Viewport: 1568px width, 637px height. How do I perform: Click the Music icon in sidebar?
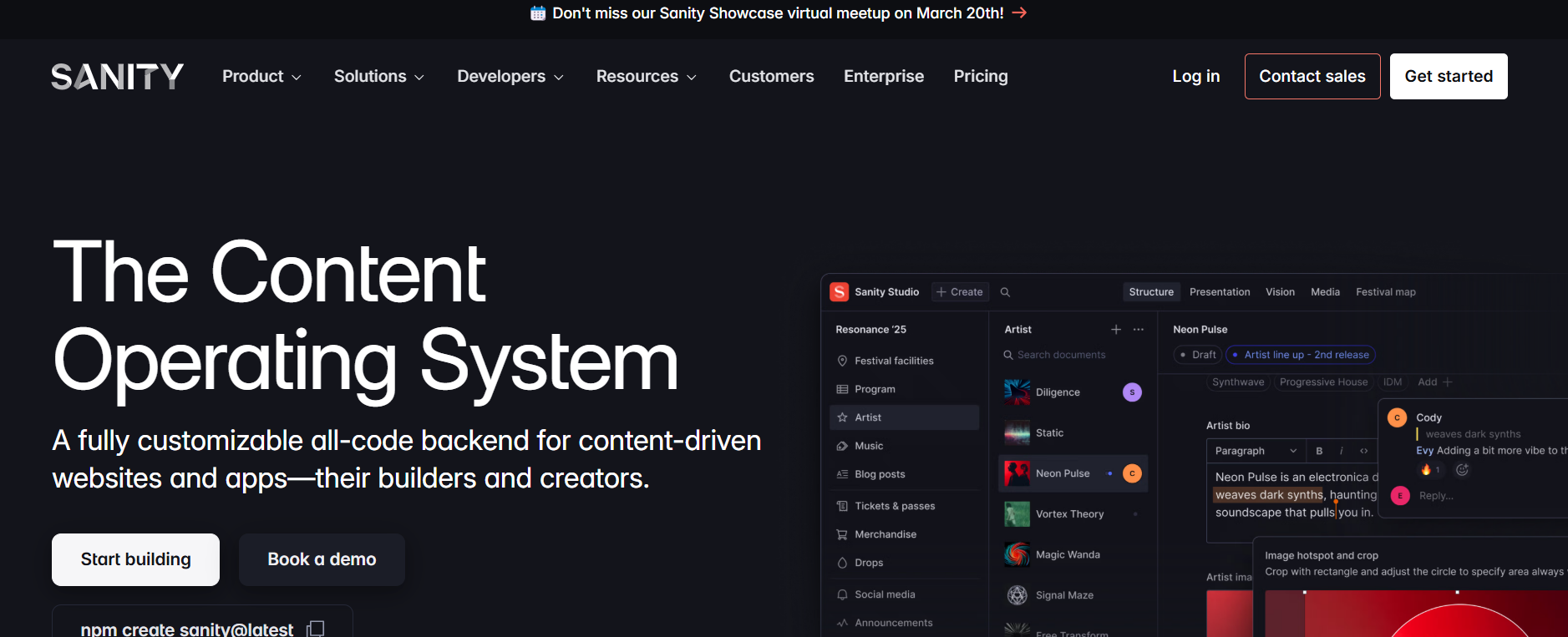[842, 446]
